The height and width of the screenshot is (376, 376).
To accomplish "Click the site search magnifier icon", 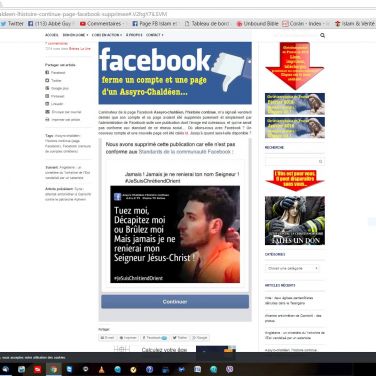I will coord(322,35).
